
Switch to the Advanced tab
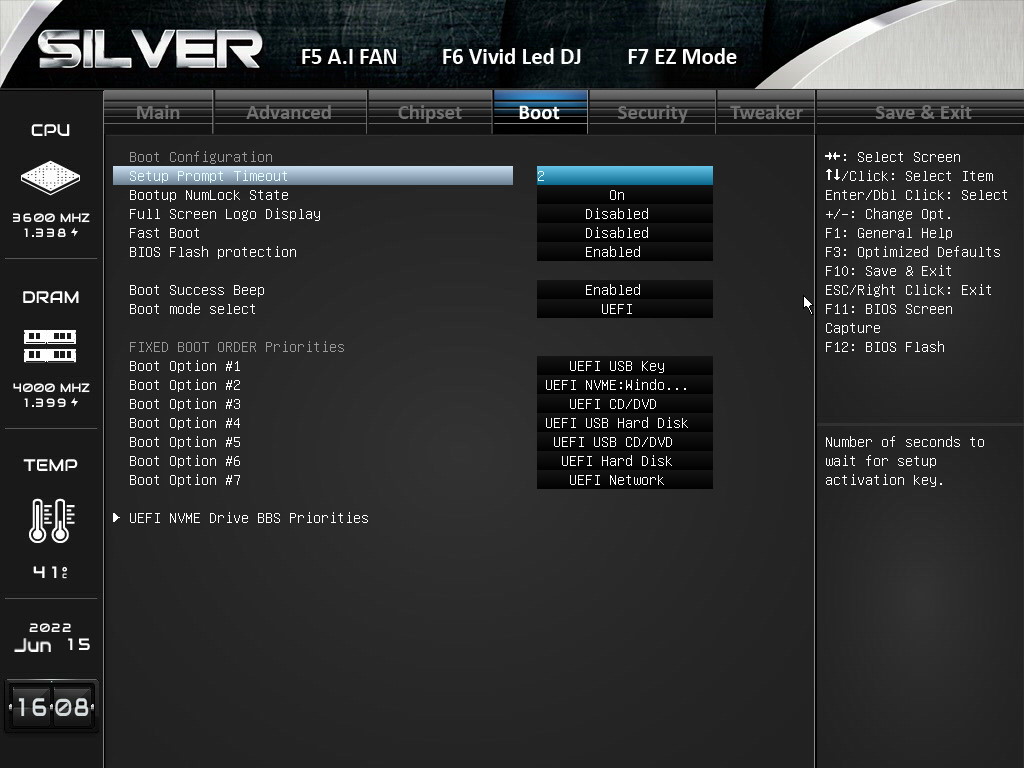point(289,112)
